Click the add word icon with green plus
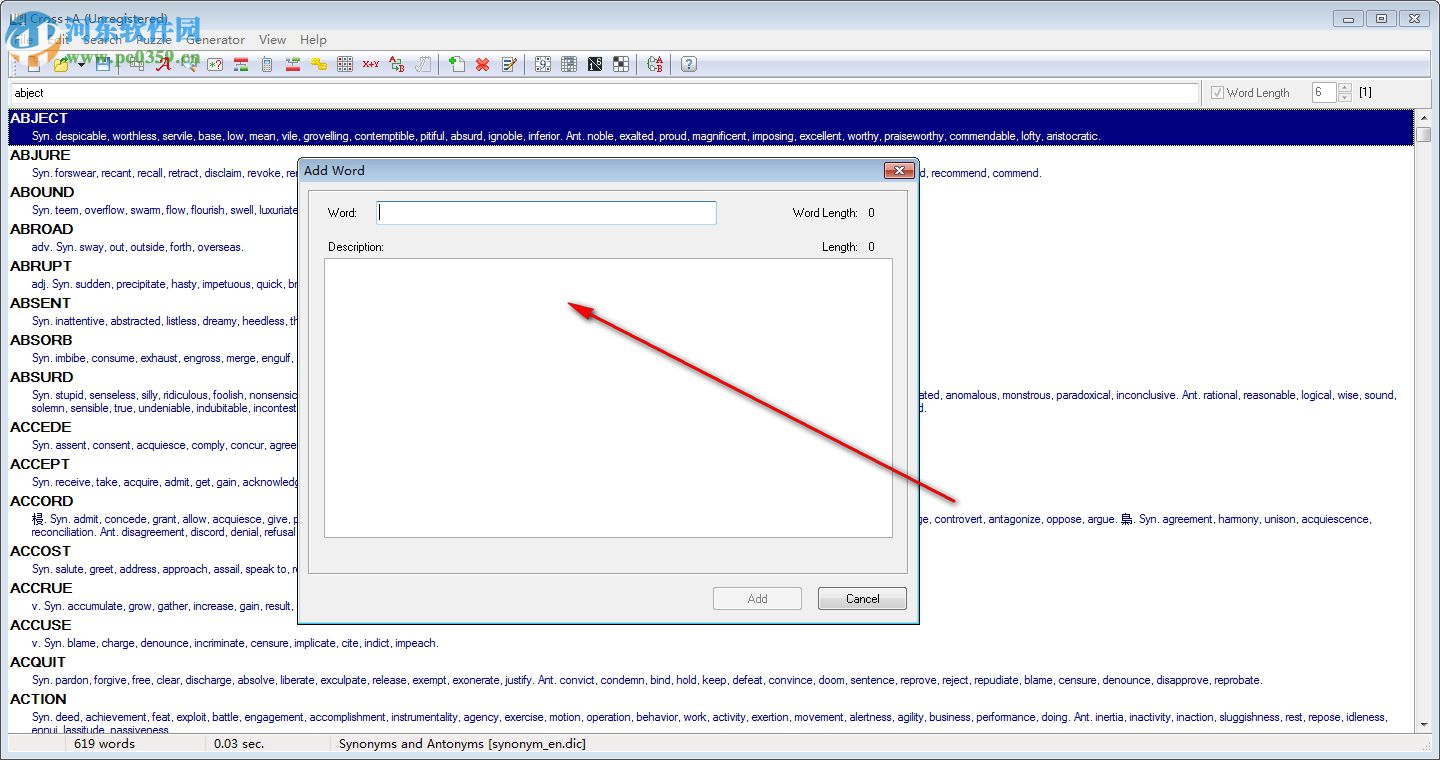 [x=457, y=64]
